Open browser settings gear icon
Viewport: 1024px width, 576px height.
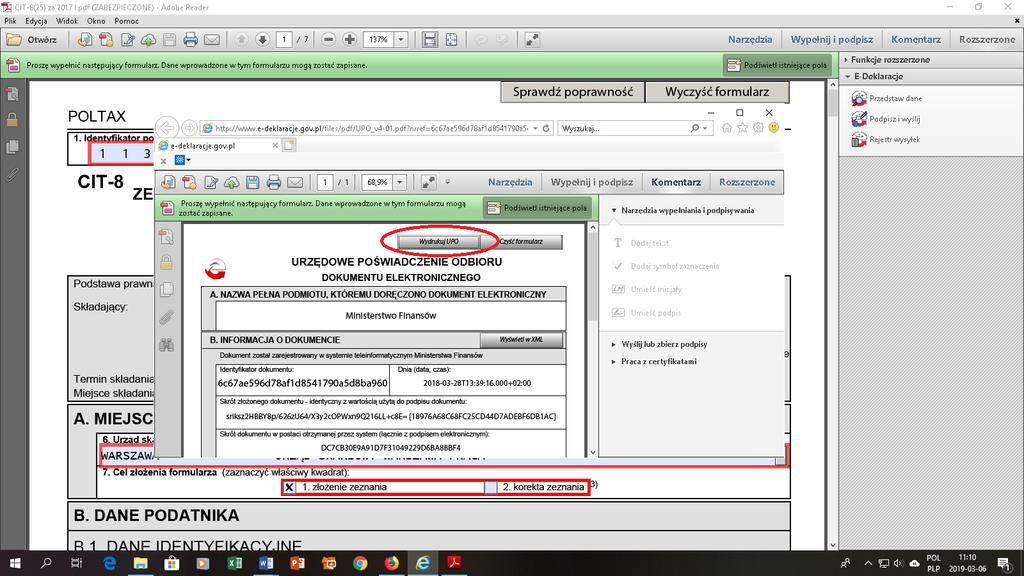coord(758,128)
